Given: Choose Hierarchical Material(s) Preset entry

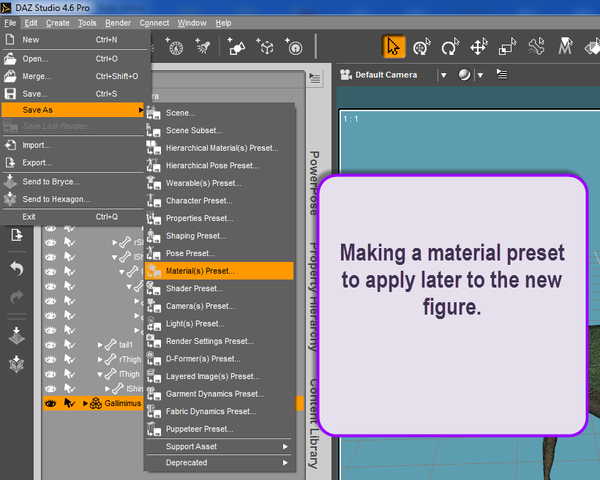Looking at the screenshot, I should pyautogui.click(x=219, y=148).
